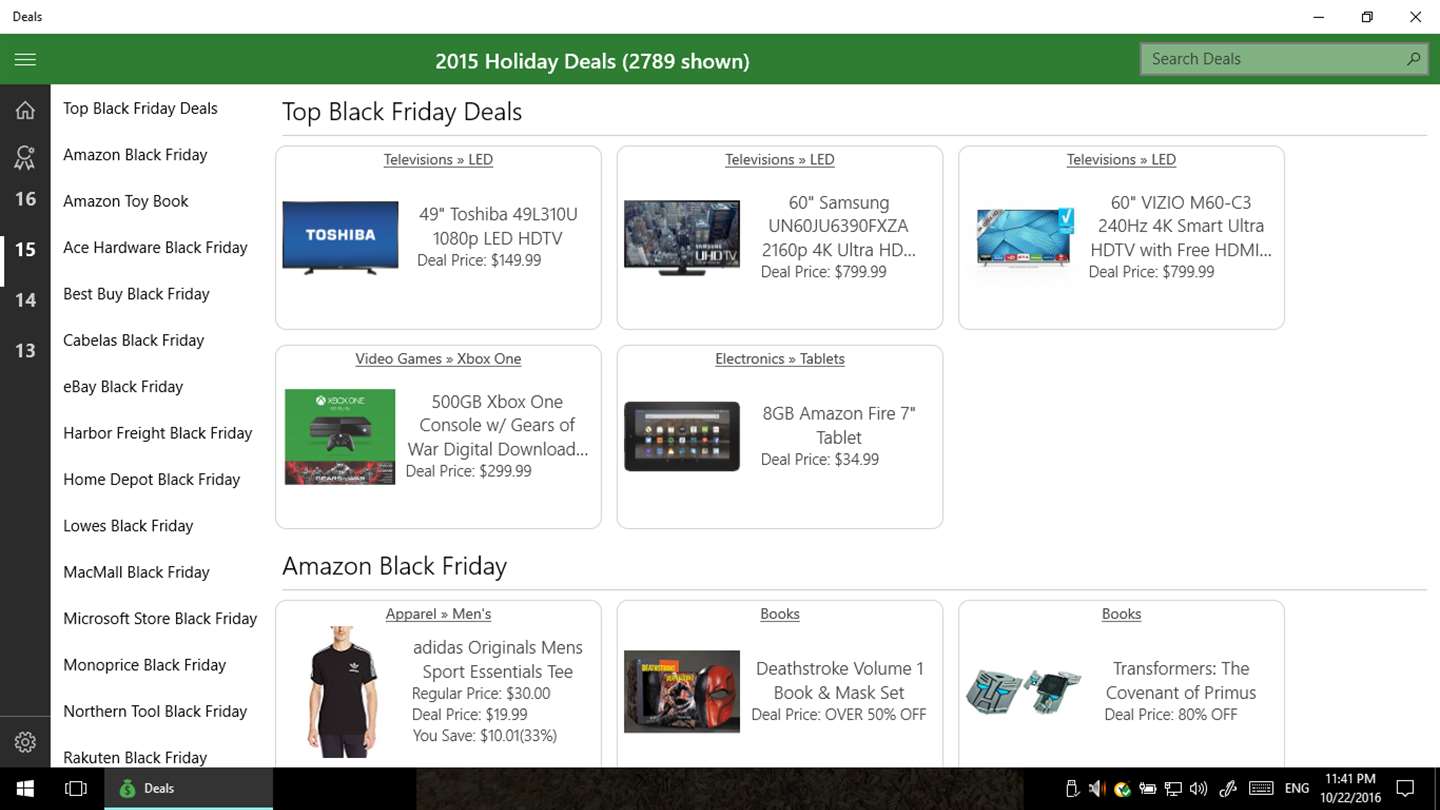
Task: Open Deathstroke Volume 1 Book title
Action: pyautogui.click(x=838, y=680)
